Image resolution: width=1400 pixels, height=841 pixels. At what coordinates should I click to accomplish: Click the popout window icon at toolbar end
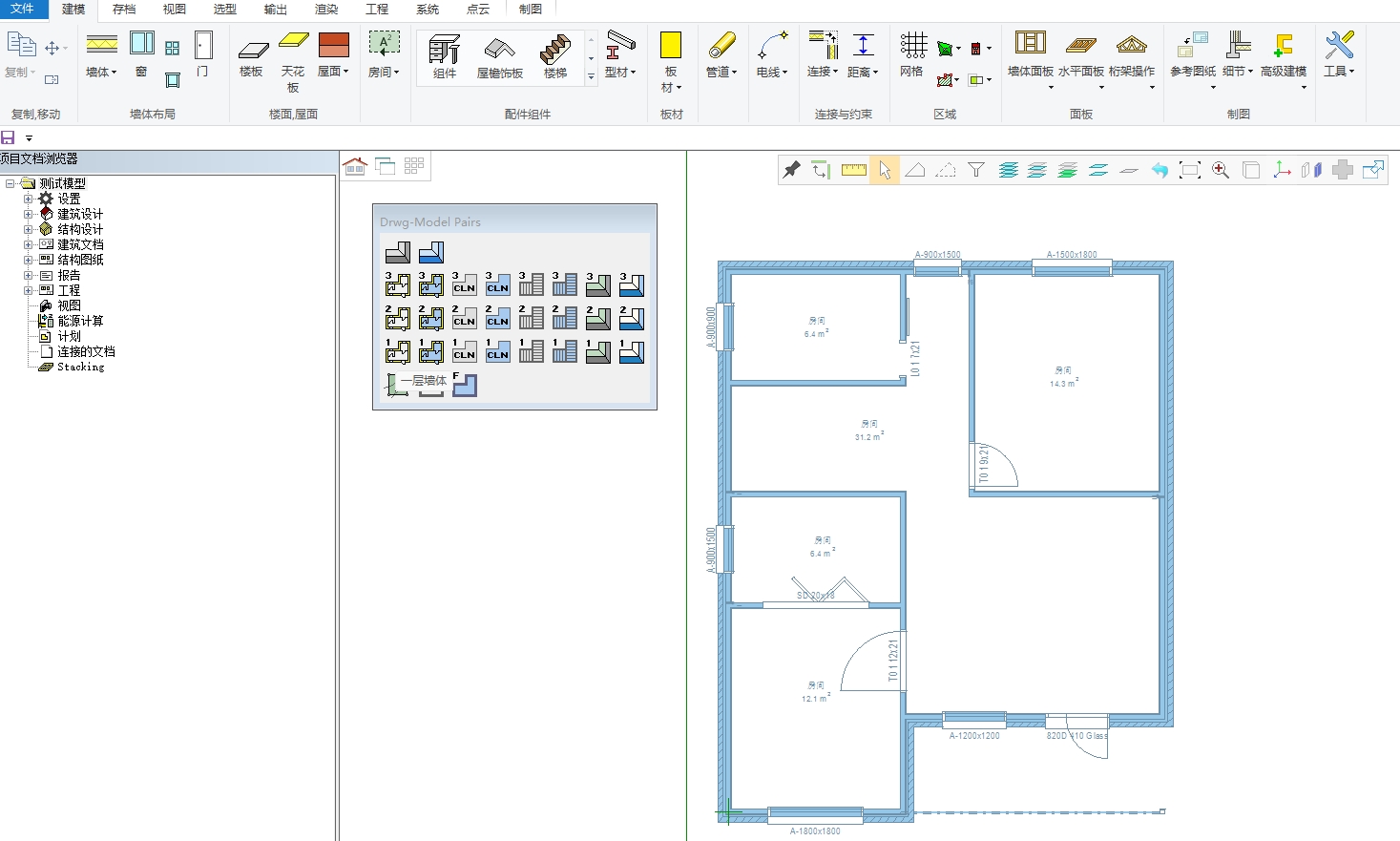click(1373, 170)
